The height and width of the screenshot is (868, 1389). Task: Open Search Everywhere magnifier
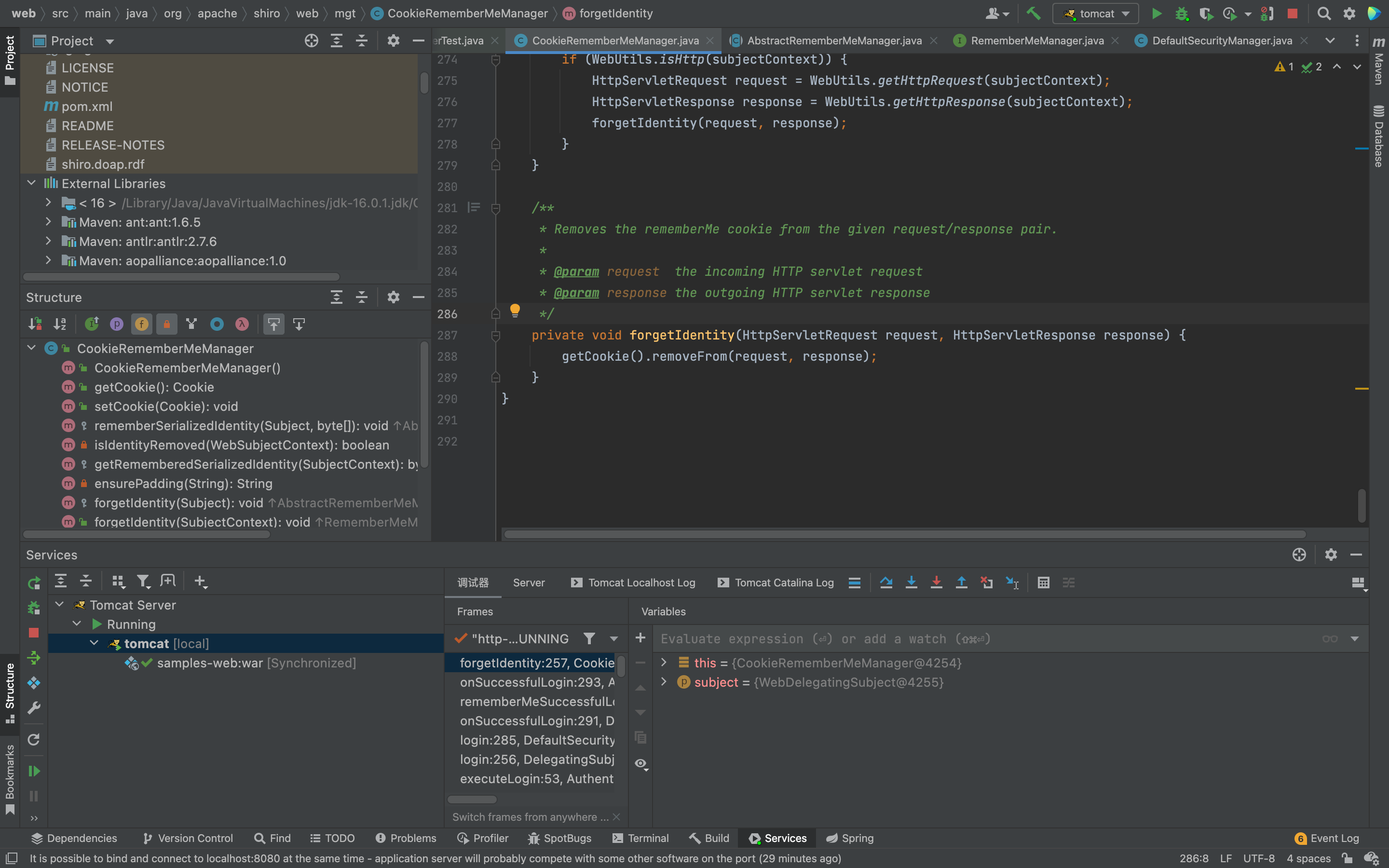tap(1323, 13)
